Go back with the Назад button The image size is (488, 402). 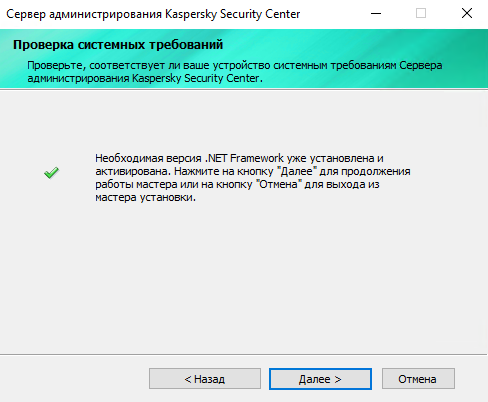tap(205, 379)
